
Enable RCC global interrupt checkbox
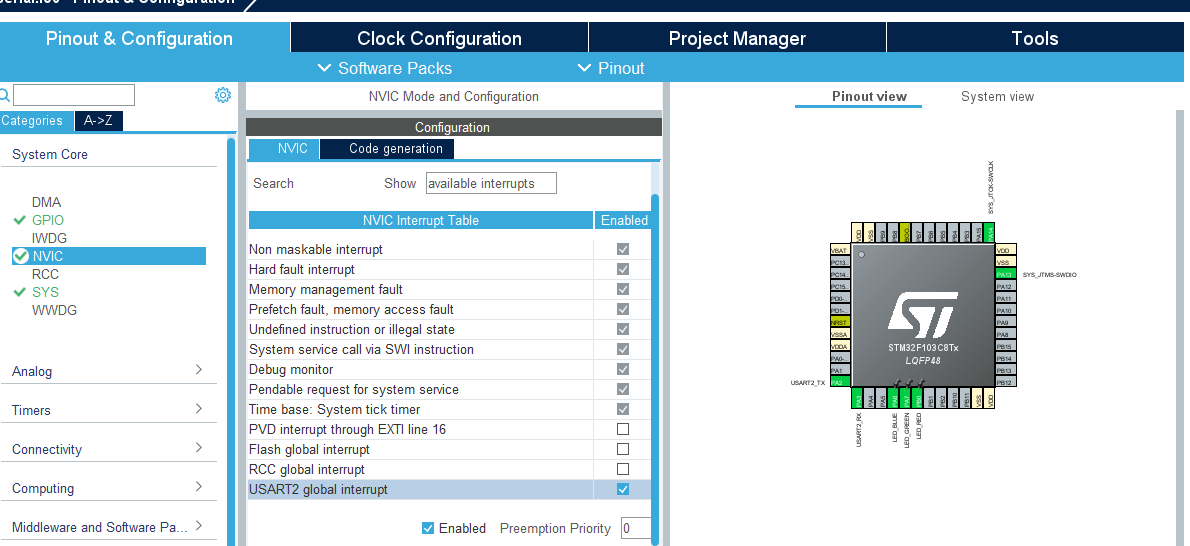tap(623, 469)
